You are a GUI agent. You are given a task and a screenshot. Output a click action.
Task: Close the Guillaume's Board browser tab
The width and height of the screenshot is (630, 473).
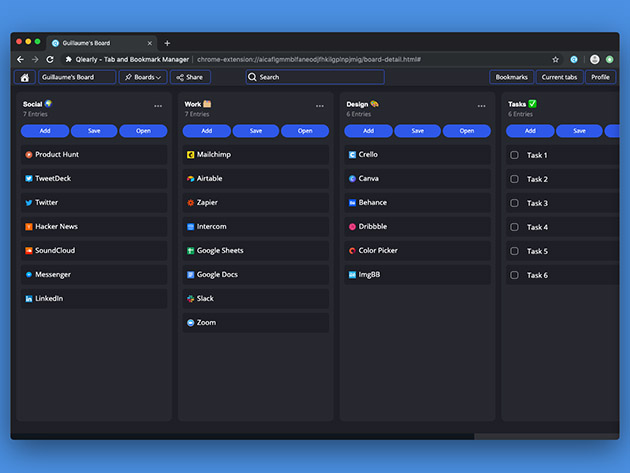coord(149,43)
